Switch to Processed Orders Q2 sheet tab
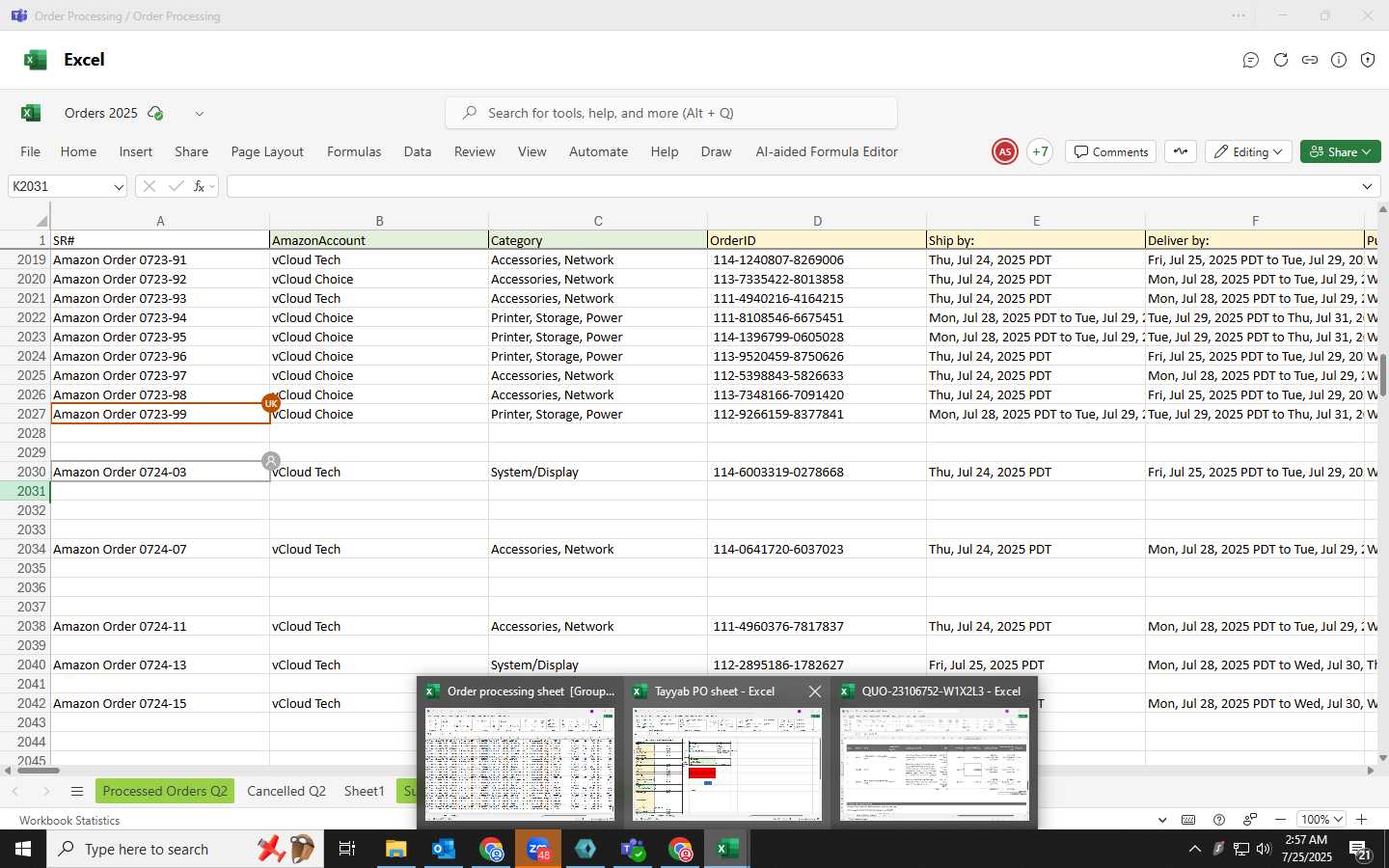Image resolution: width=1389 pixels, height=868 pixels. (165, 791)
